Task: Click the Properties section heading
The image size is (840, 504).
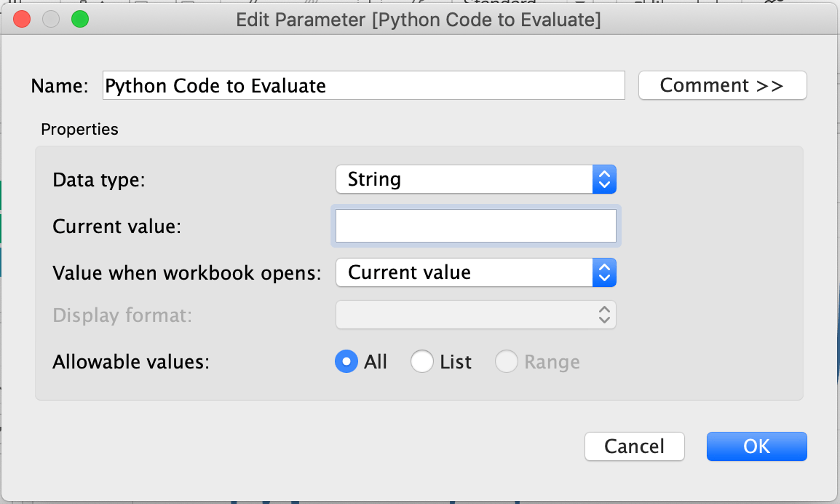Action: click(x=79, y=129)
